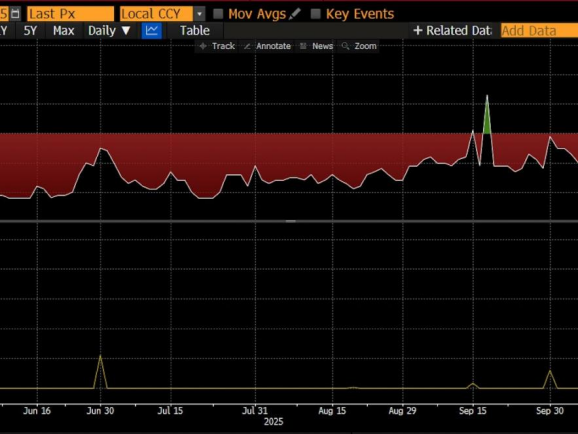Click the 2025 year label

(274, 422)
